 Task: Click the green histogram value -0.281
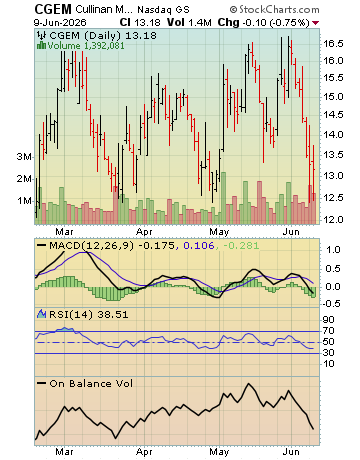pyautogui.click(x=241, y=246)
